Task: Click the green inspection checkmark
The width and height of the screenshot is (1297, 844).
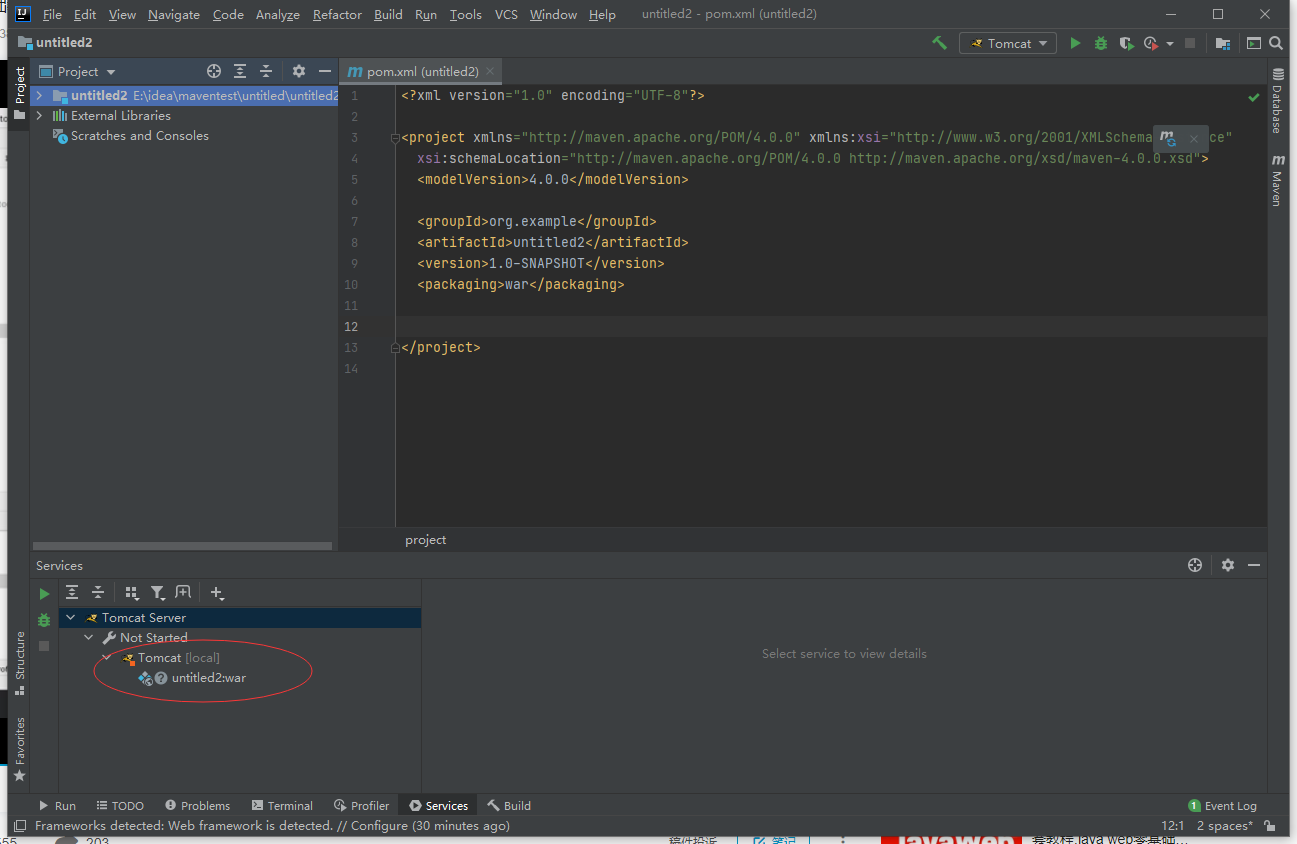Action: [x=1254, y=97]
